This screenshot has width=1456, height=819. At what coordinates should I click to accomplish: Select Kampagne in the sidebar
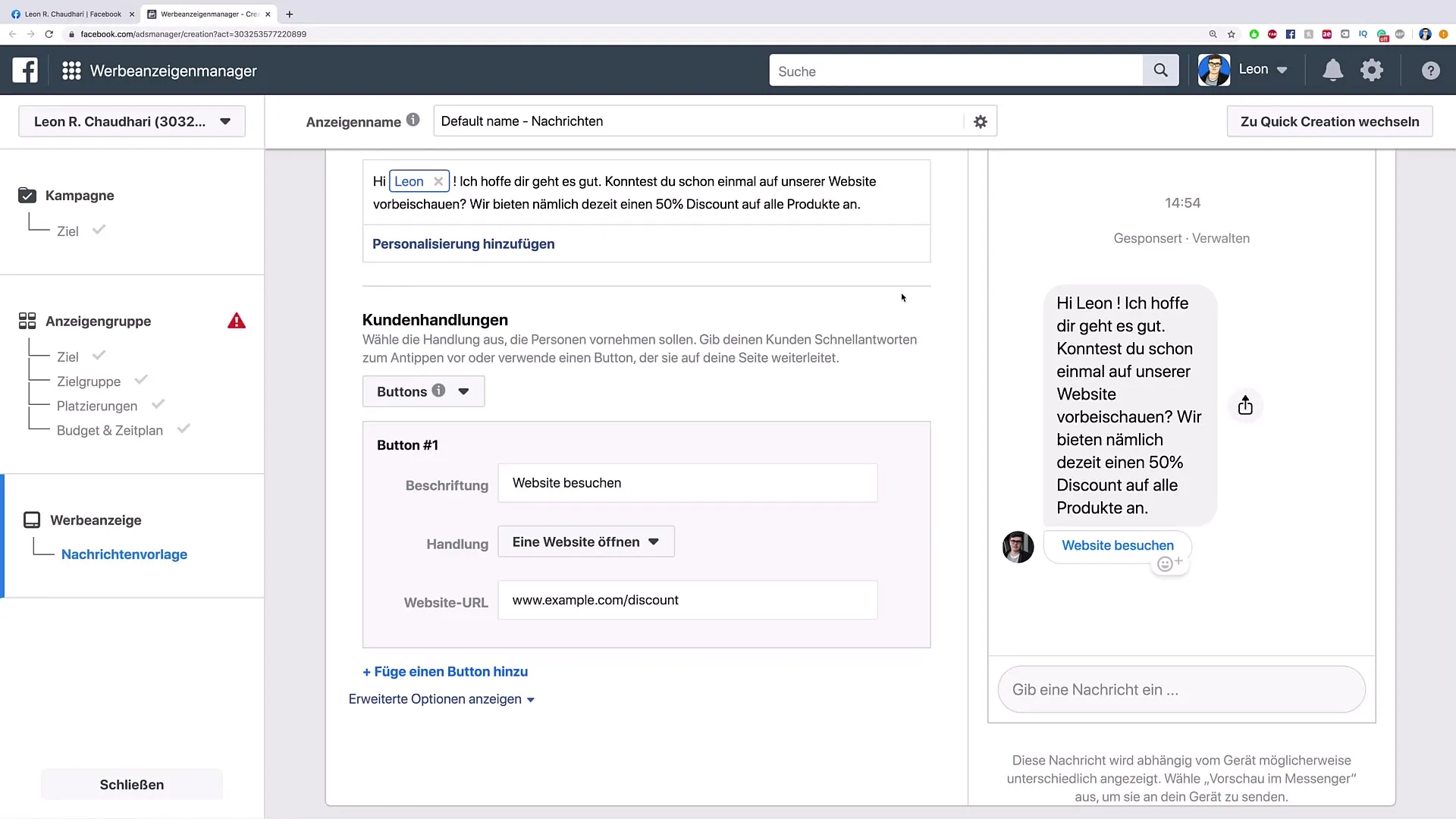80,196
